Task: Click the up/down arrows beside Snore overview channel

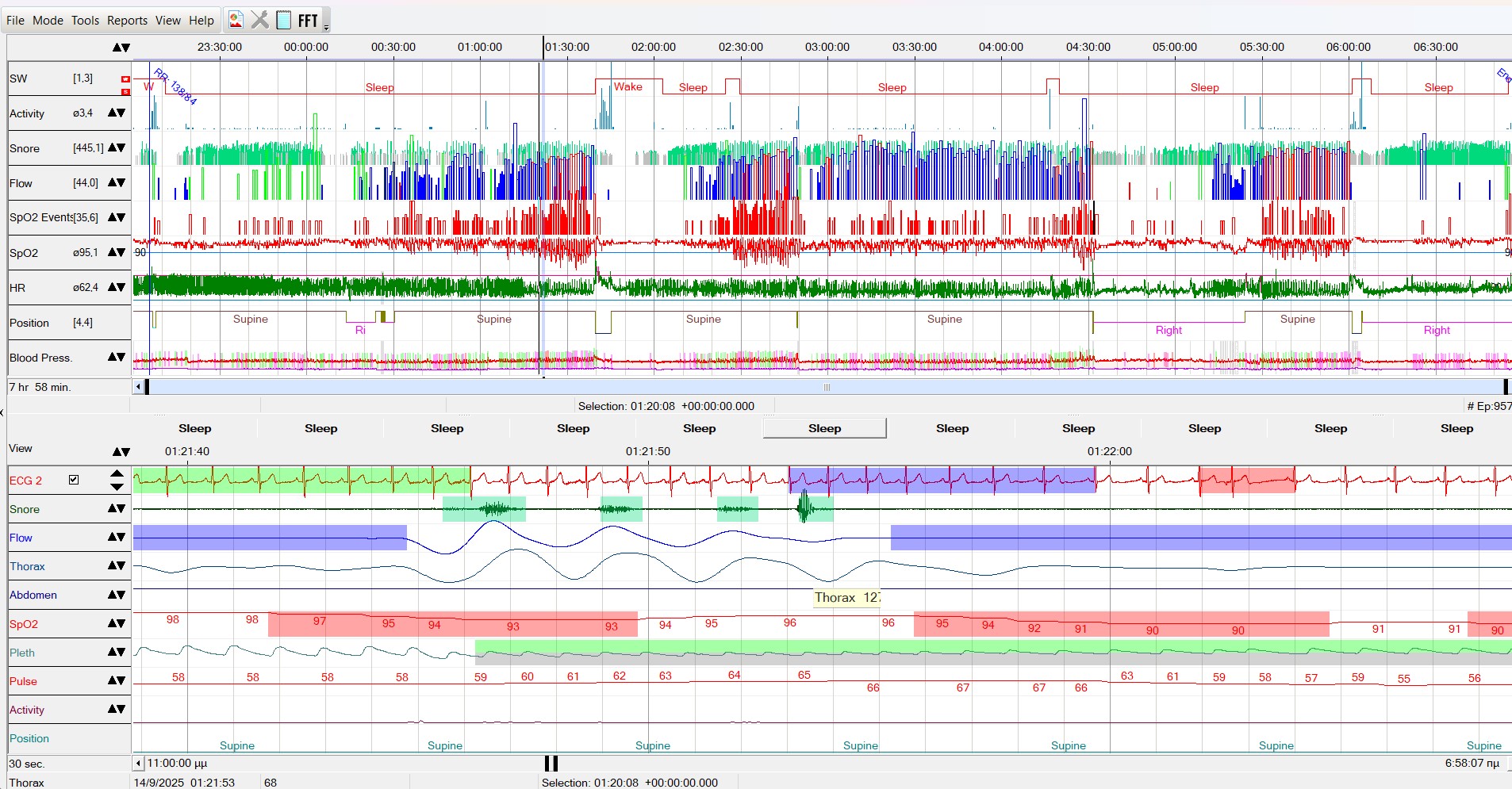Action: [117, 147]
